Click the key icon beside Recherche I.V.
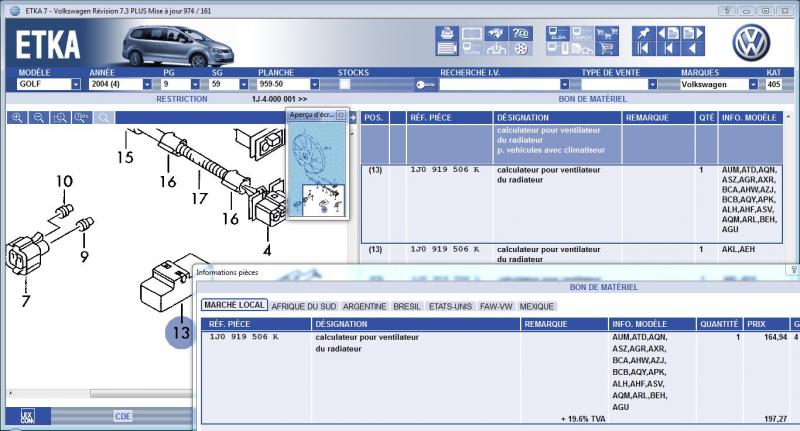800x431 pixels. (x=424, y=85)
